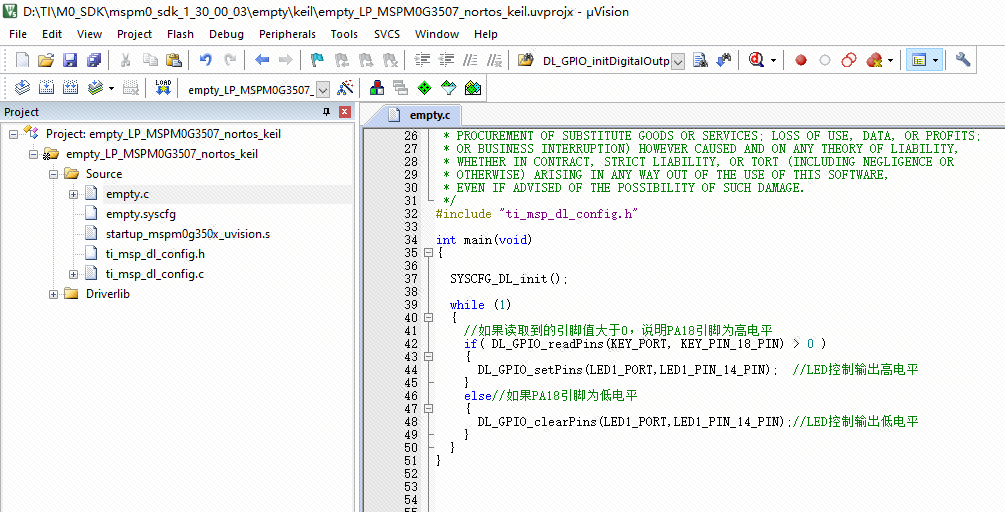Image resolution: width=1005 pixels, height=512 pixels.
Task: Paste from the clipboard
Action: 174,60
